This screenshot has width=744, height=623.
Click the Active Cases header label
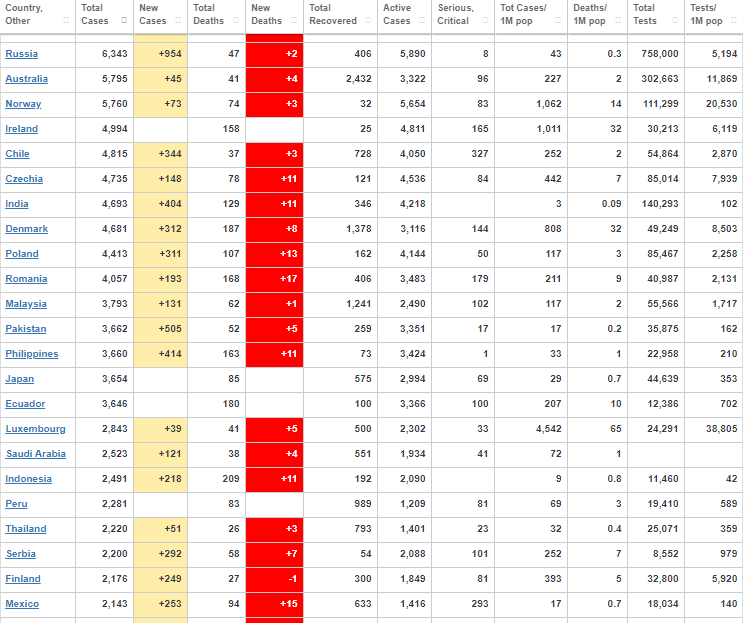(x=397, y=14)
